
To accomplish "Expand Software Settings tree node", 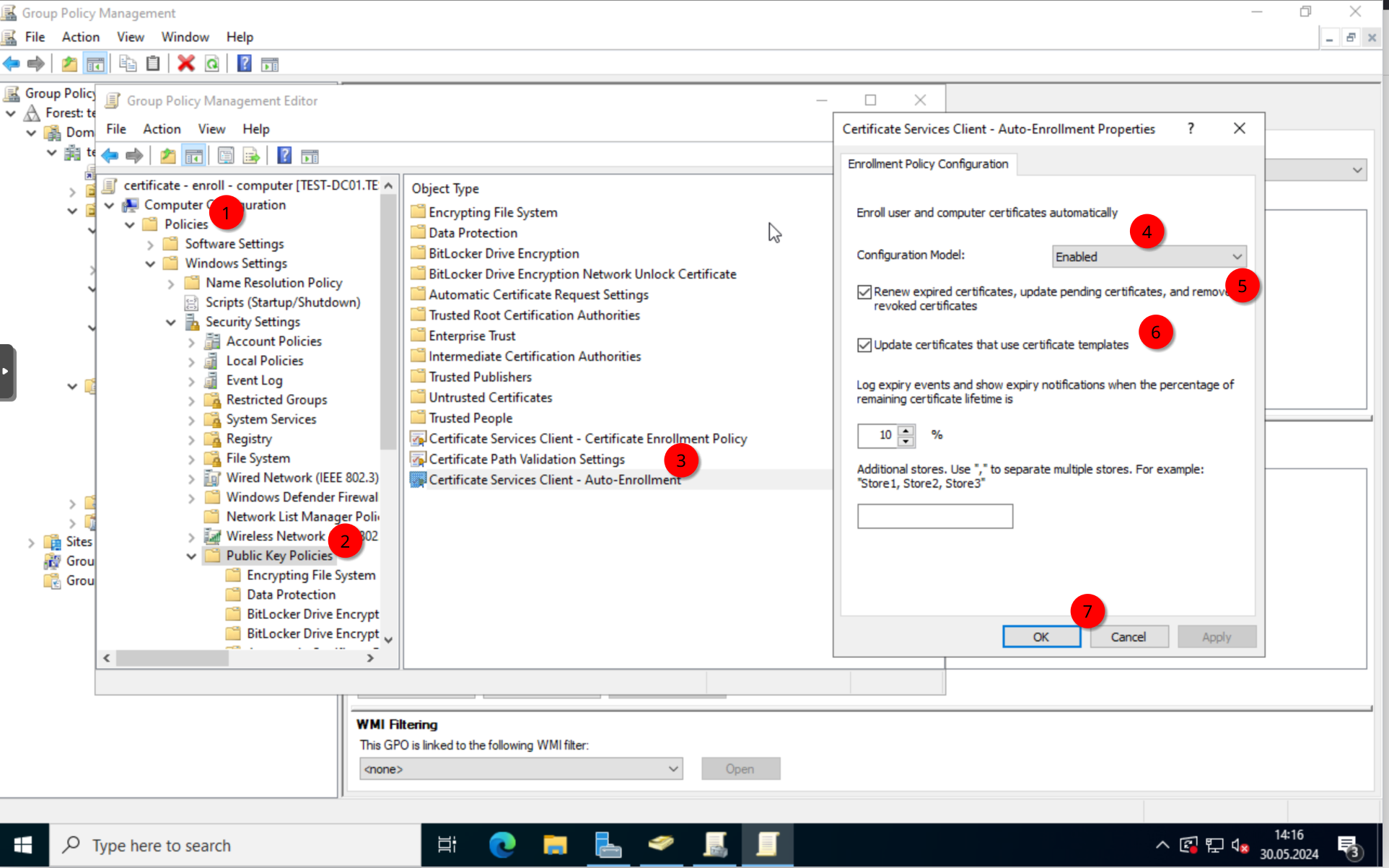I will (150, 245).
